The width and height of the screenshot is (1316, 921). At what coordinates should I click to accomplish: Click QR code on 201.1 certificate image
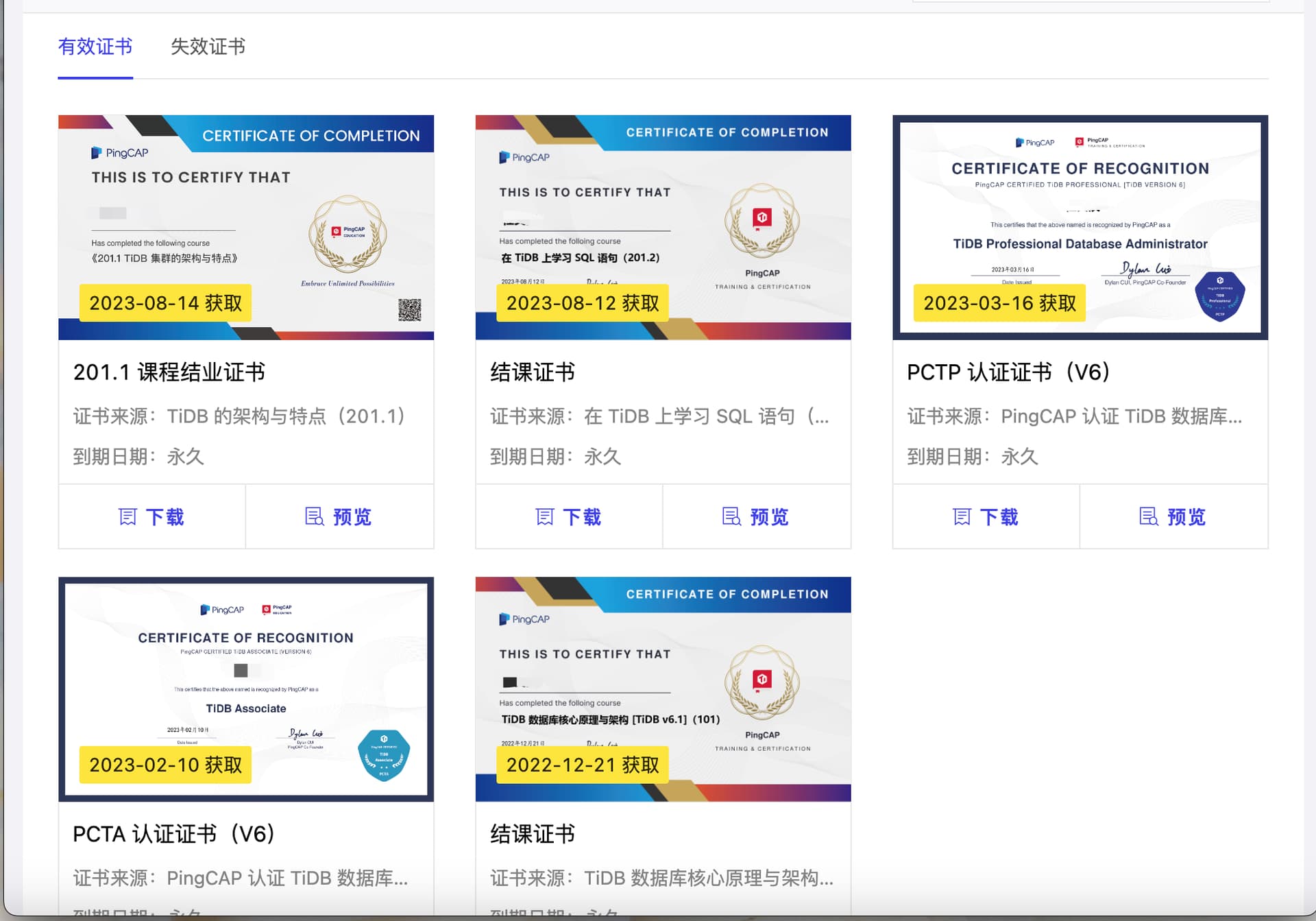[410, 310]
